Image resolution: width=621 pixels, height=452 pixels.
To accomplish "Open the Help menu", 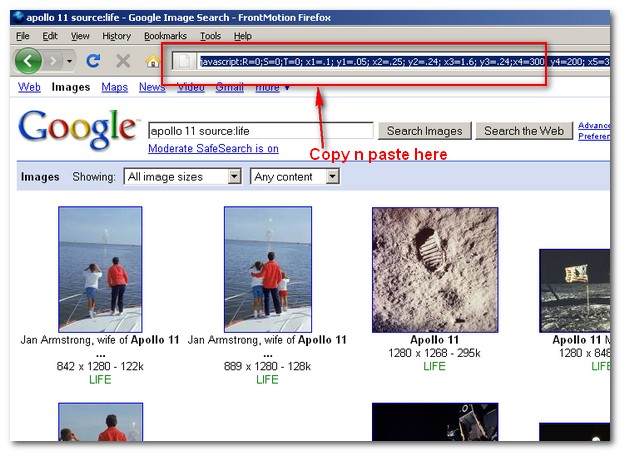I will pyautogui.click(x=242, y=36).
